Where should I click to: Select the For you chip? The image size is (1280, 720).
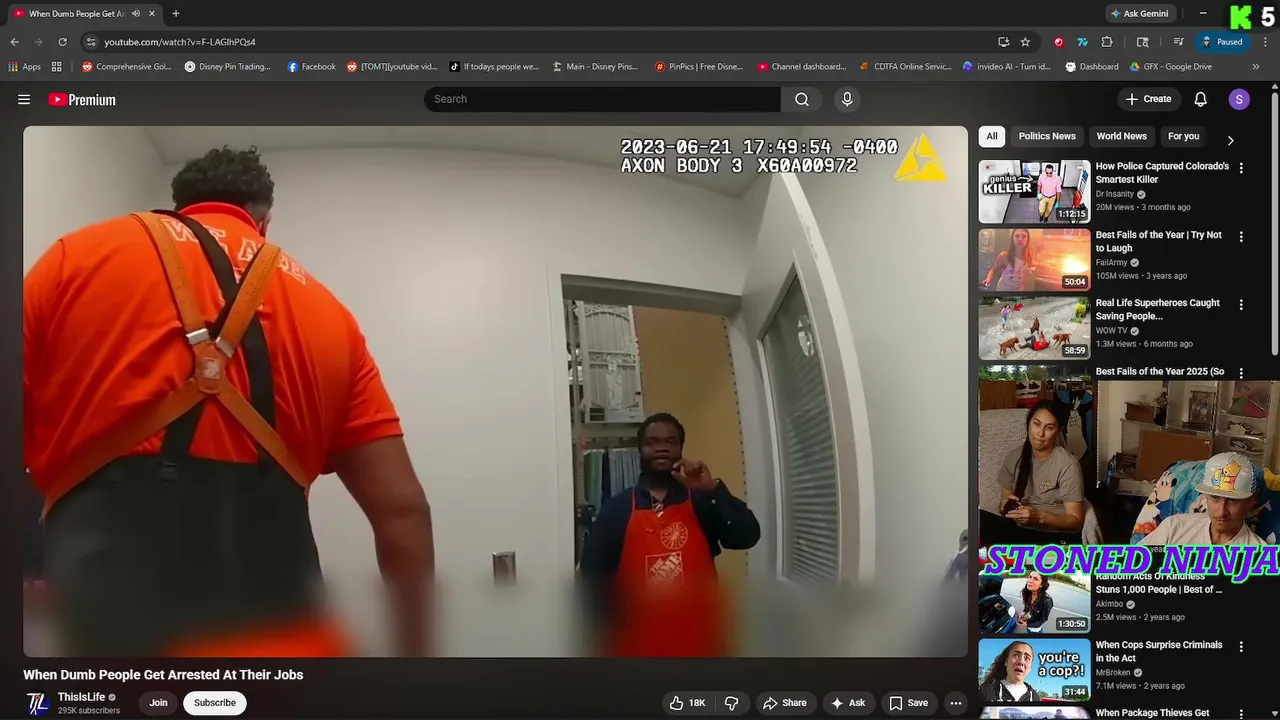pos(1183,136)
